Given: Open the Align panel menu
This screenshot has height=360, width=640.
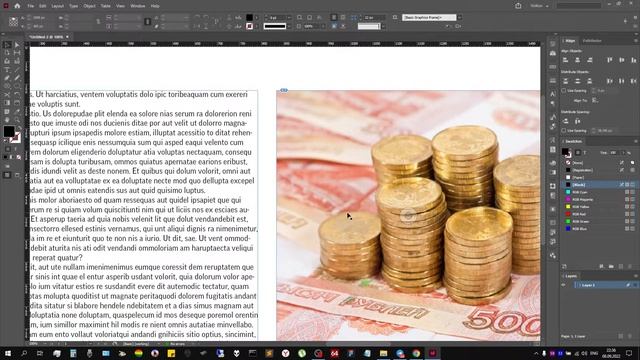Looking at the screenshot, I should (x=636, y=41).
